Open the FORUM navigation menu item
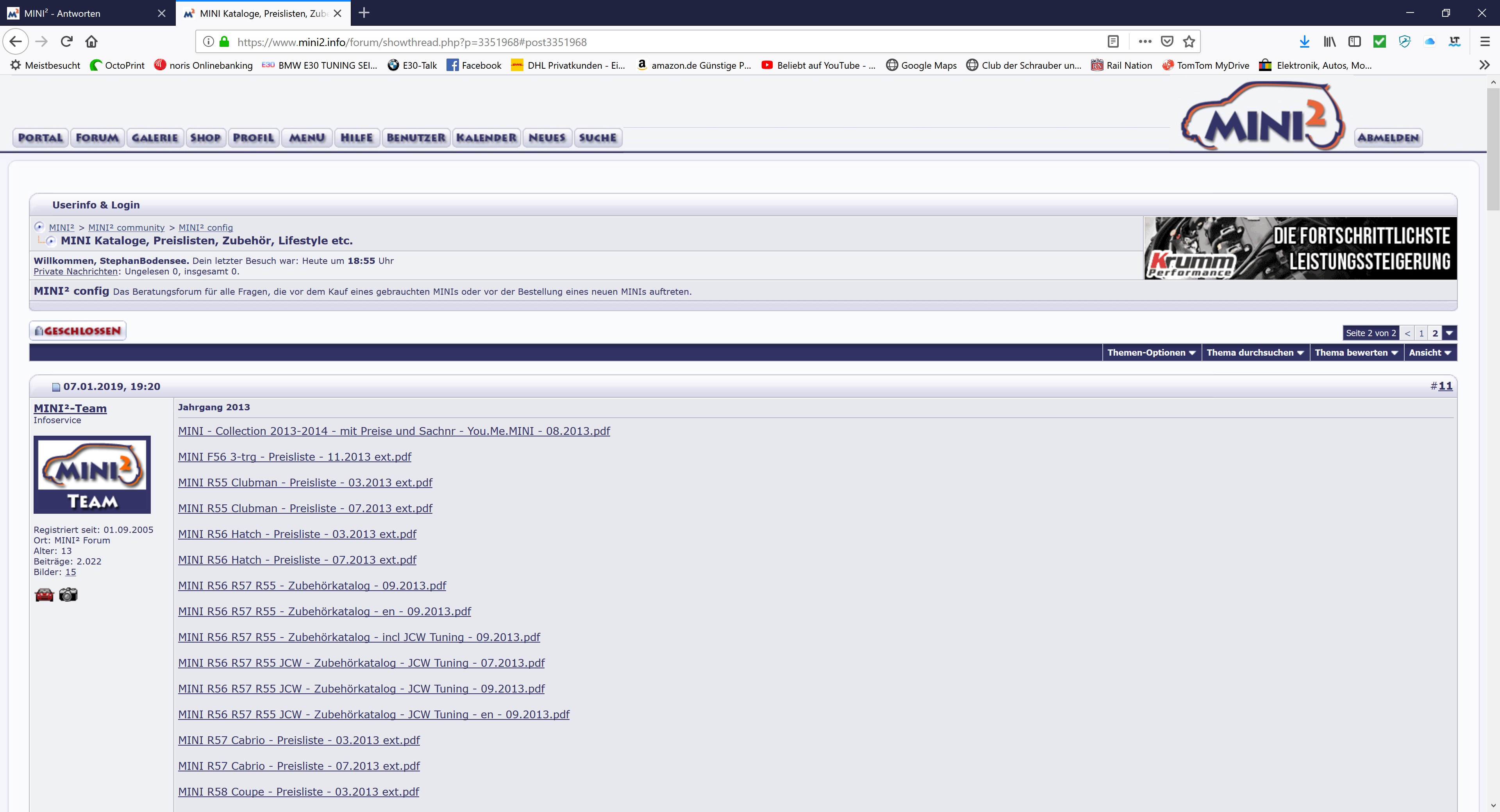Screen dimensions: 1500x812 tap(96, 138)
